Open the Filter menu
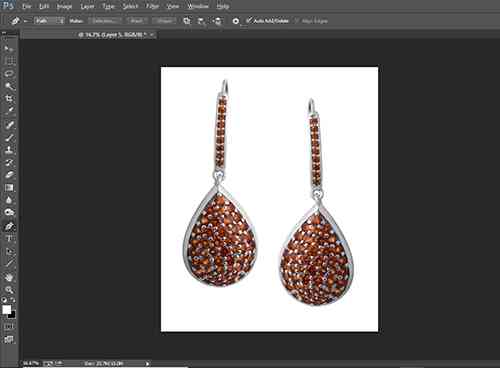The width and height of the screenshot is (500, 368). coord(152,6)
